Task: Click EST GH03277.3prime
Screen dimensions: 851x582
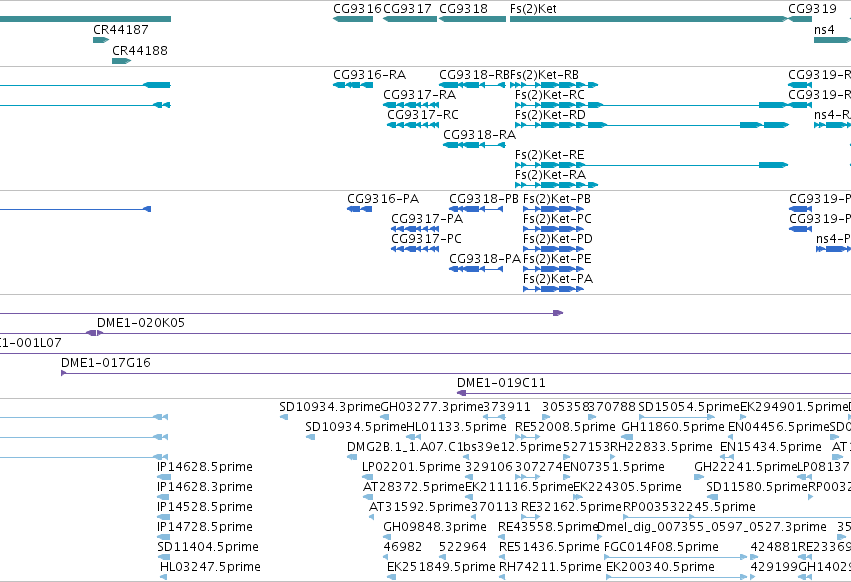Action: (x=384, y=417)
